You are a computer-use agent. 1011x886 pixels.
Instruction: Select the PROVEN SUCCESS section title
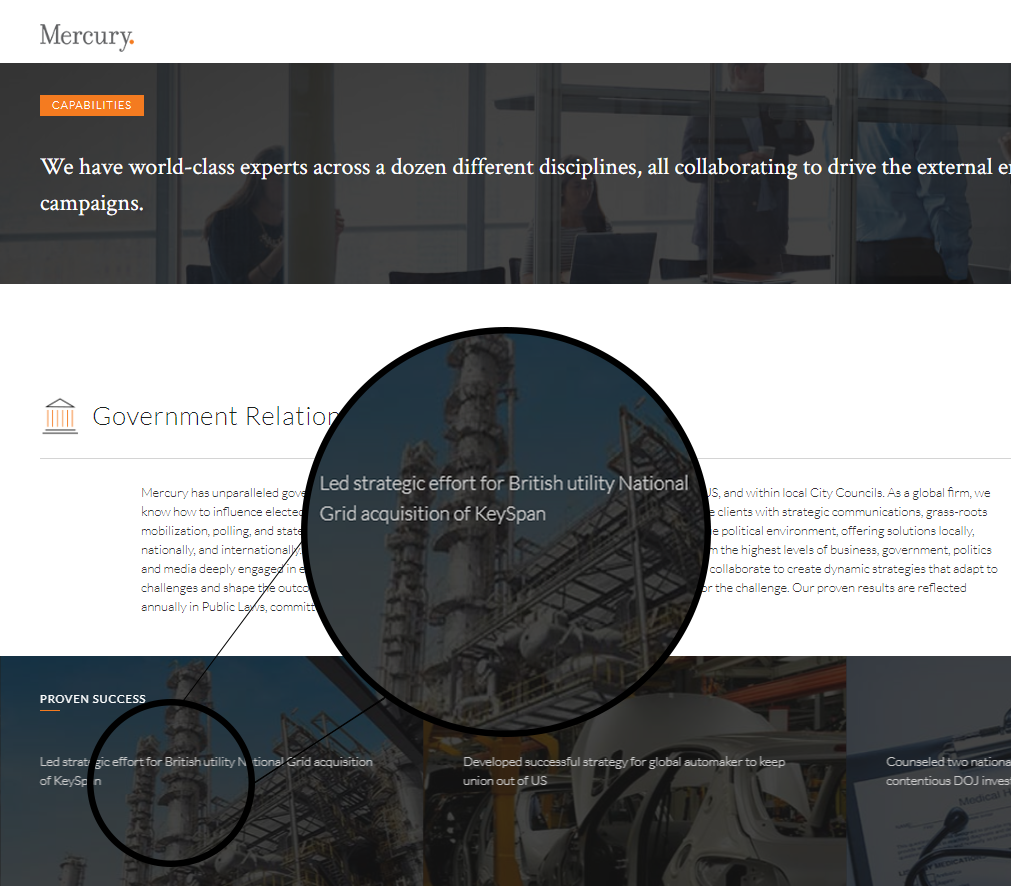click(92, 699)
